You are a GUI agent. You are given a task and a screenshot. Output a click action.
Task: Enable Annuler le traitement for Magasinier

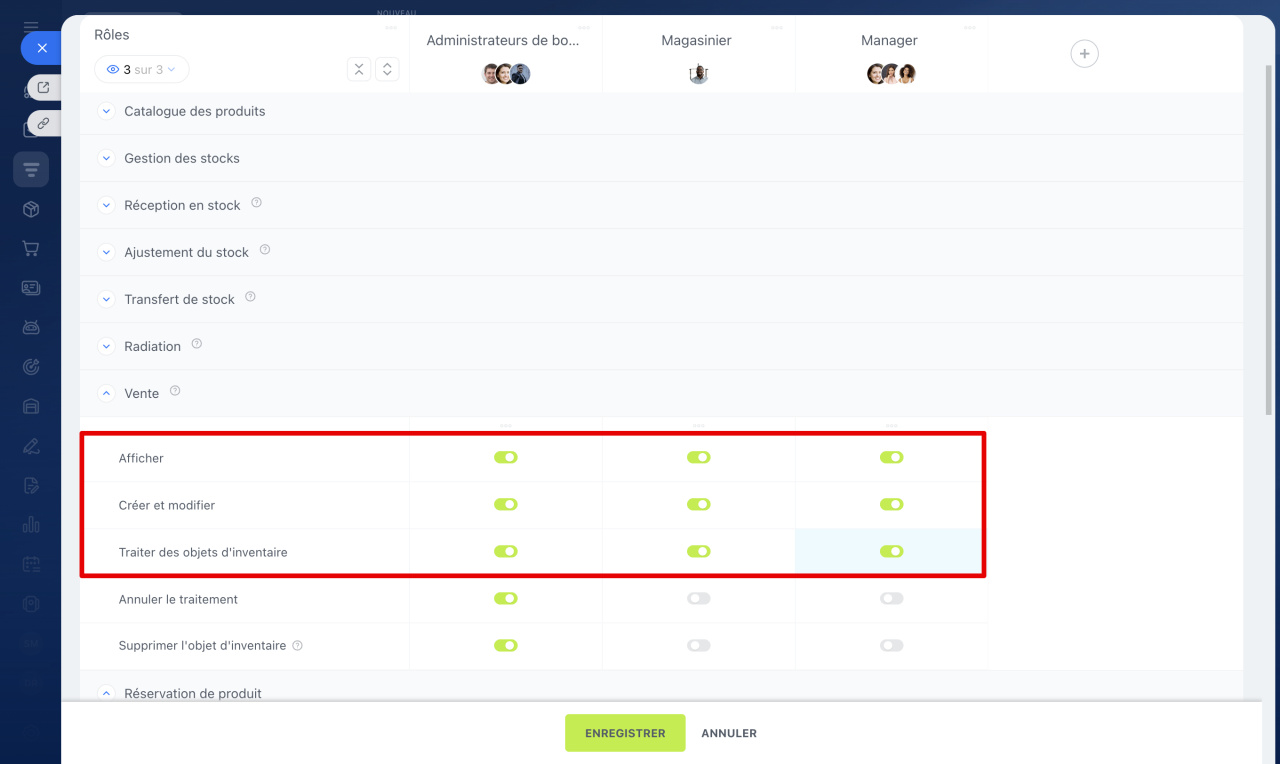point(699,598)
